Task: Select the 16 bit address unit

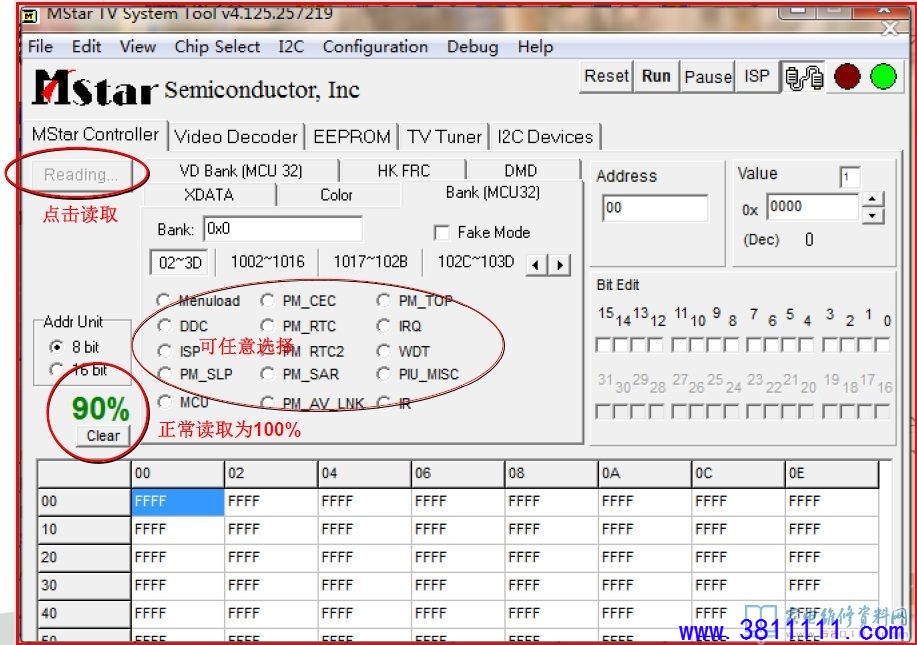Action: [x=57, y=370]
